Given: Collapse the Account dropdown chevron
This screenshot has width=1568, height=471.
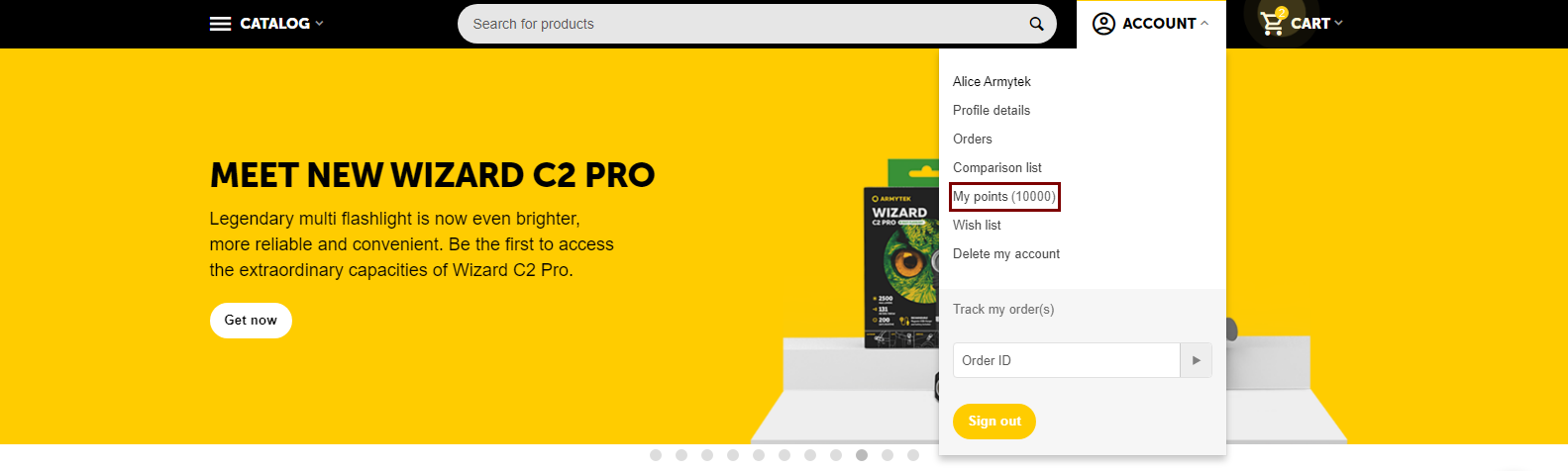Looking at the screenshot, I should (1204, 24).
